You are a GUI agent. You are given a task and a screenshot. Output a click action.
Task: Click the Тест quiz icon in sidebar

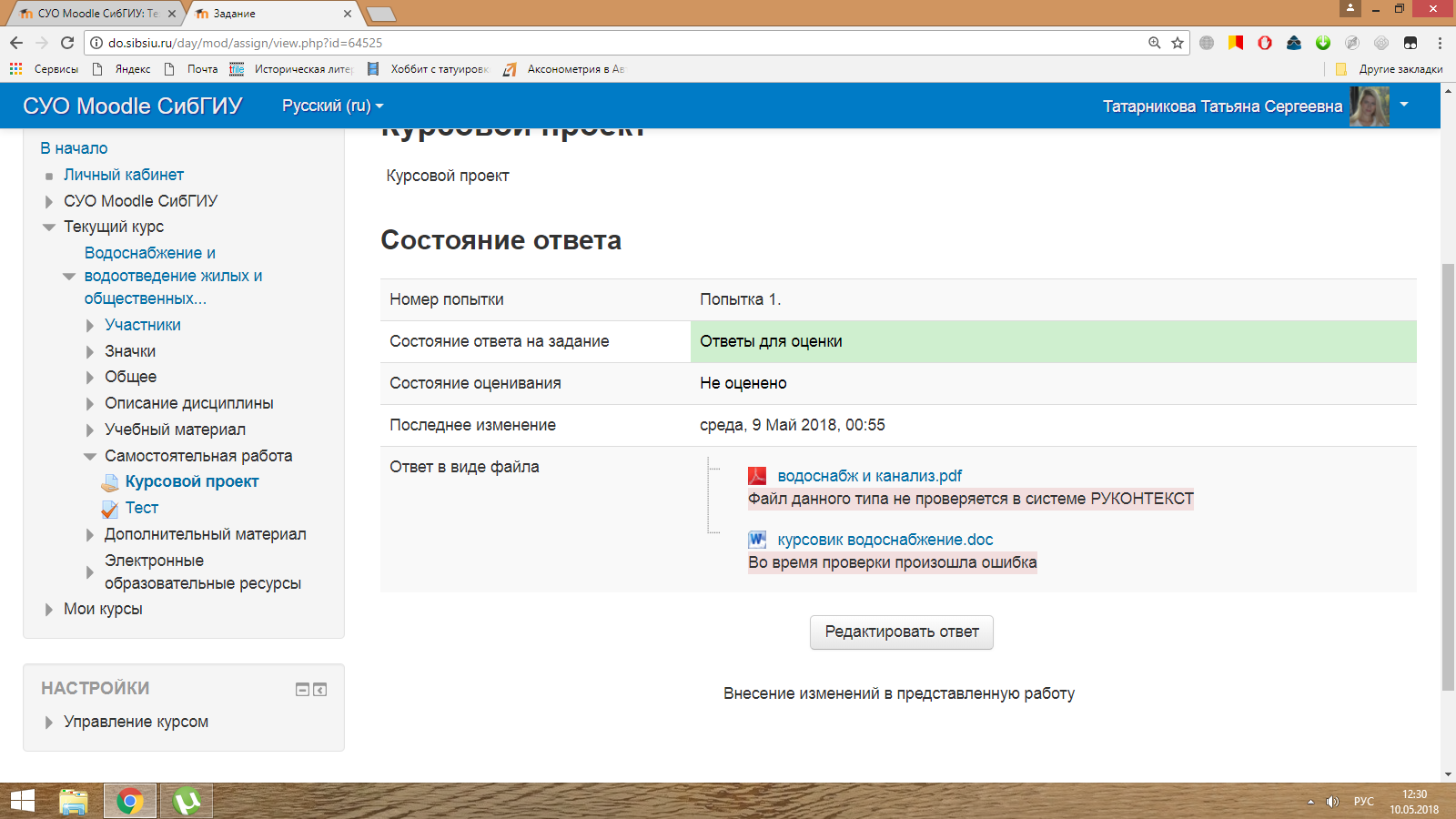tap(110, 509)
